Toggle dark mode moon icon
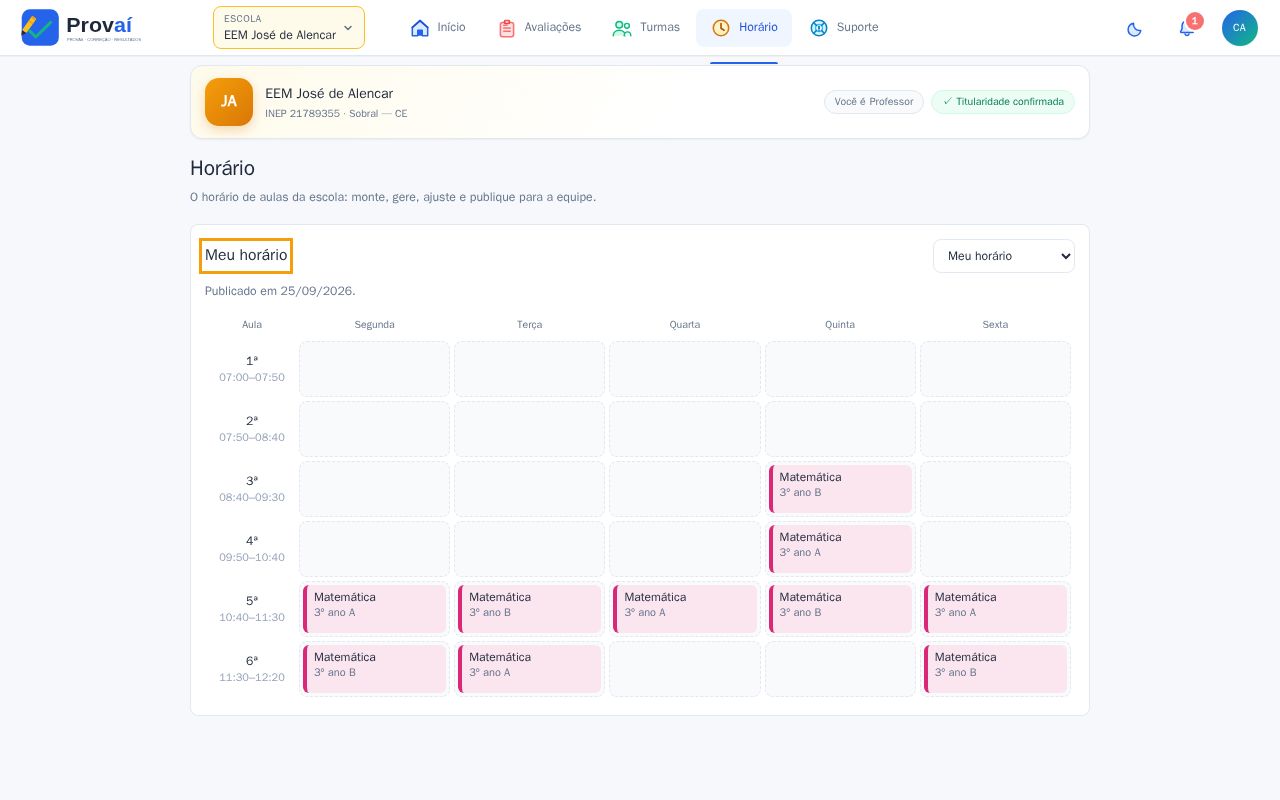Viewport: 1280px width, 800px height. [1134, 29]
